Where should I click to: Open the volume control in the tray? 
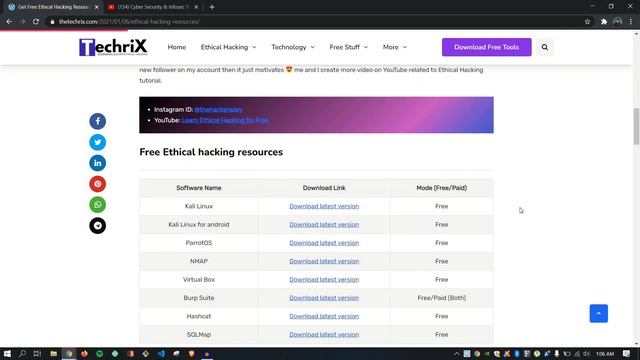587,354
